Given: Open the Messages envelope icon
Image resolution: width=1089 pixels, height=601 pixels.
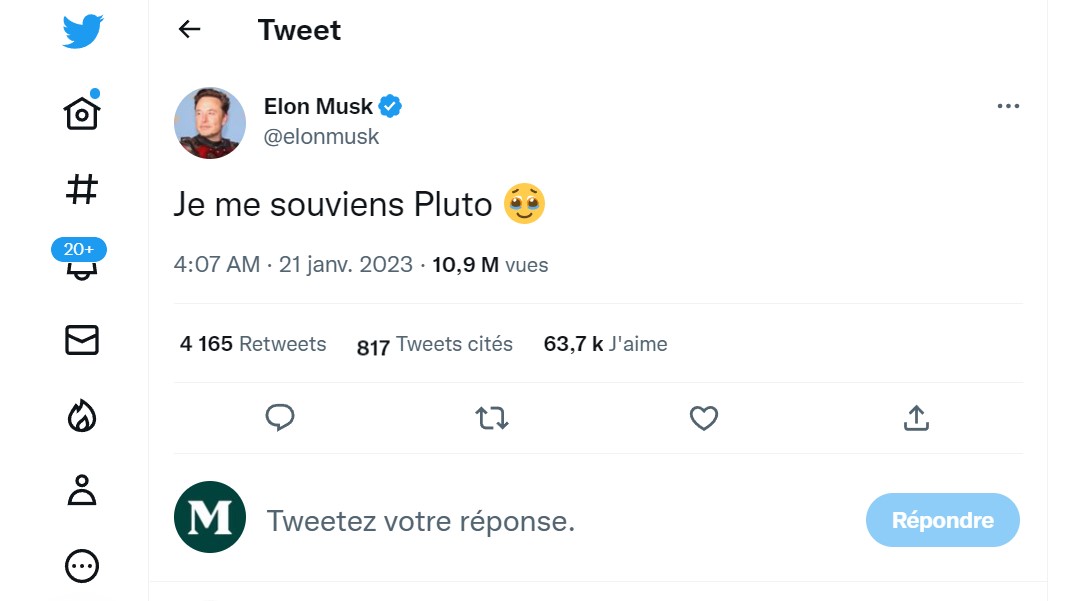Looking at the screenshot, I should [x=82, y=341].
